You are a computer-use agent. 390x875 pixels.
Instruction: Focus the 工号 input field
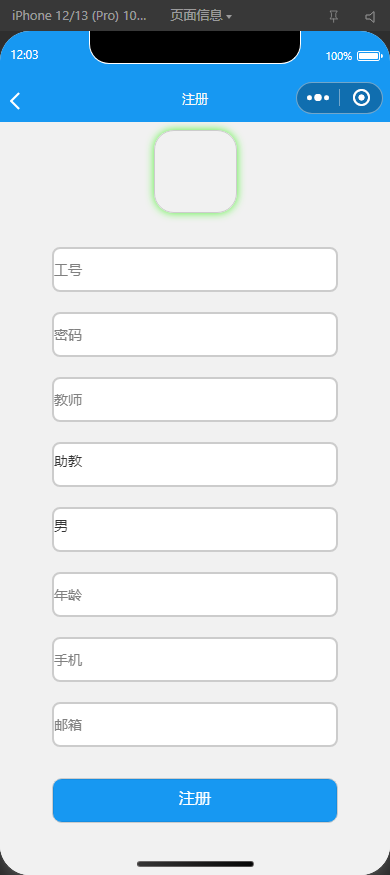(x=195, y=270)
